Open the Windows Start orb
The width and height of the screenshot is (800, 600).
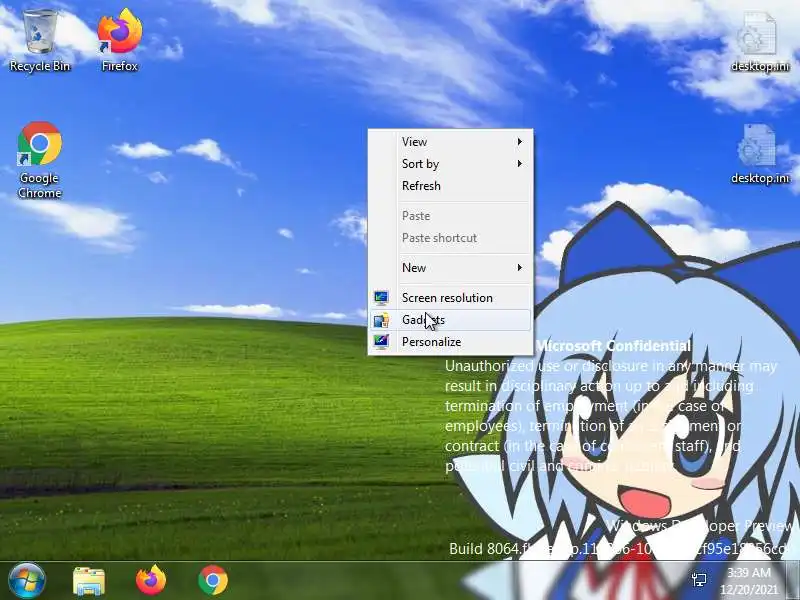click(27, 581)
